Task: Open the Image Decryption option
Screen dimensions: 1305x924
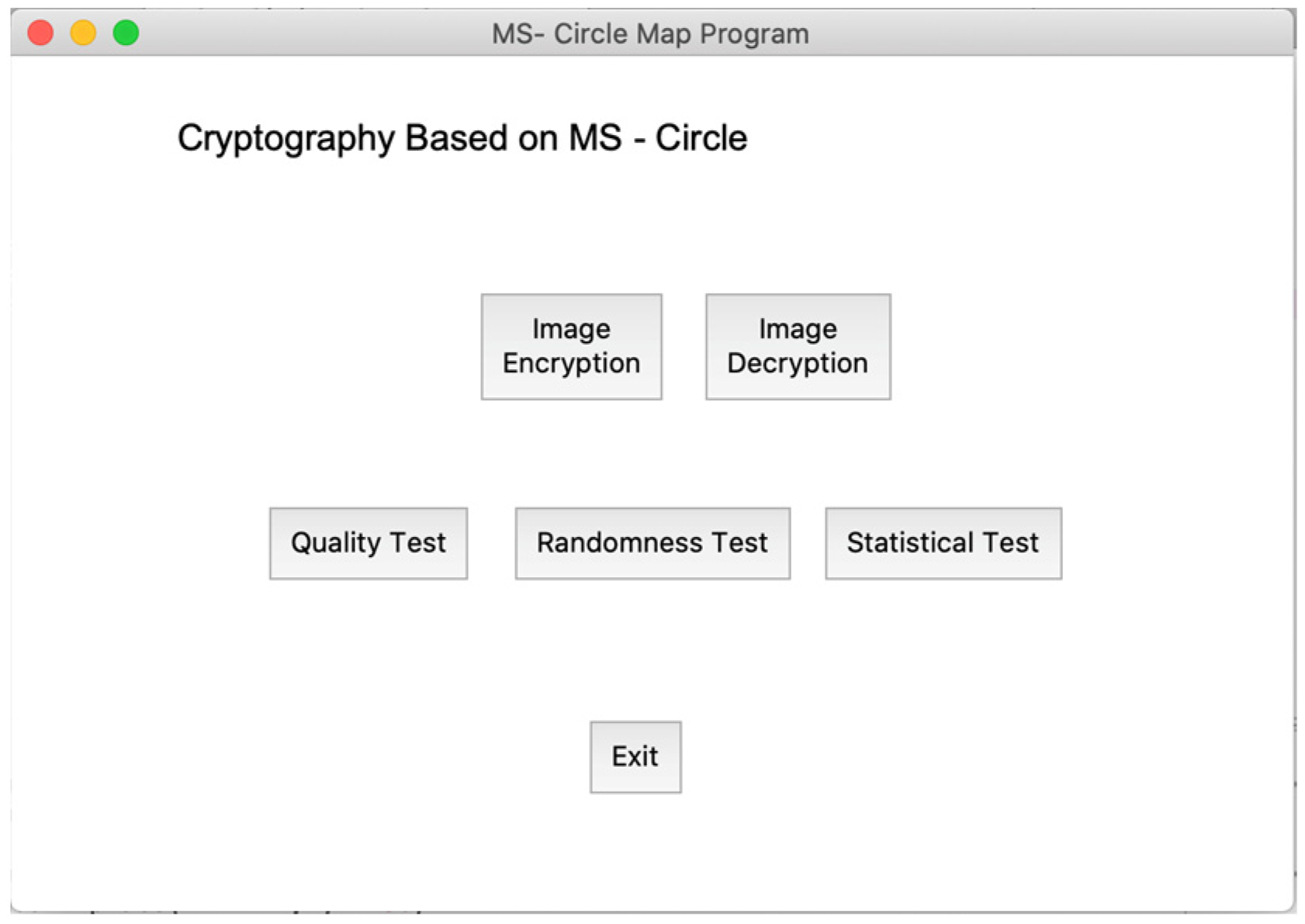Action: click(798, 347)
